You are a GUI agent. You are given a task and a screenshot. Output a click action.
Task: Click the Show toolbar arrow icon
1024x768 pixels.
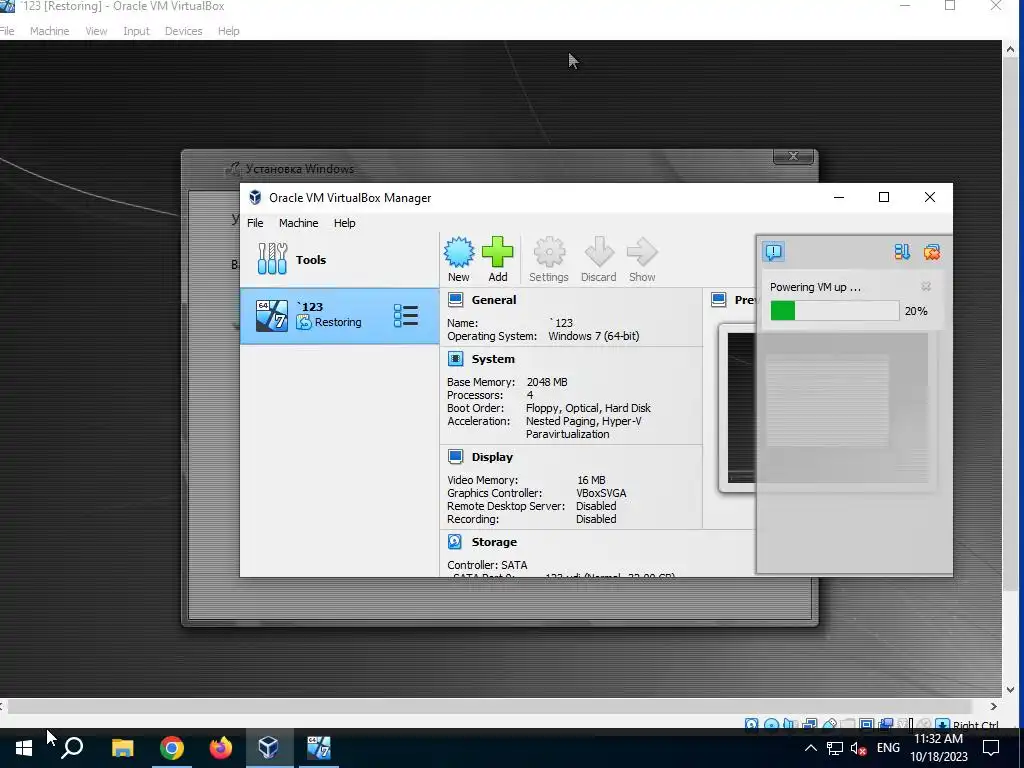642,259
